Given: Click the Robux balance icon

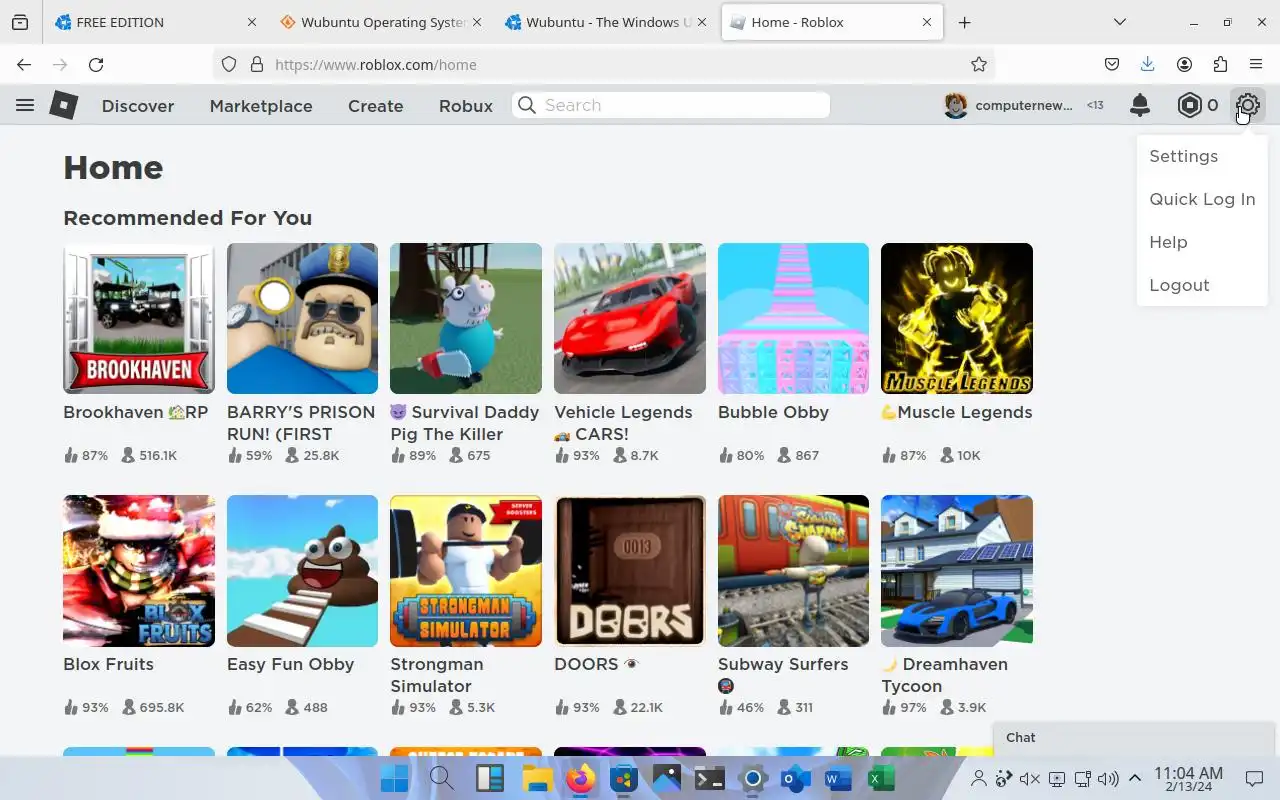Looking at the screenshot, I should click(1189, 105).
